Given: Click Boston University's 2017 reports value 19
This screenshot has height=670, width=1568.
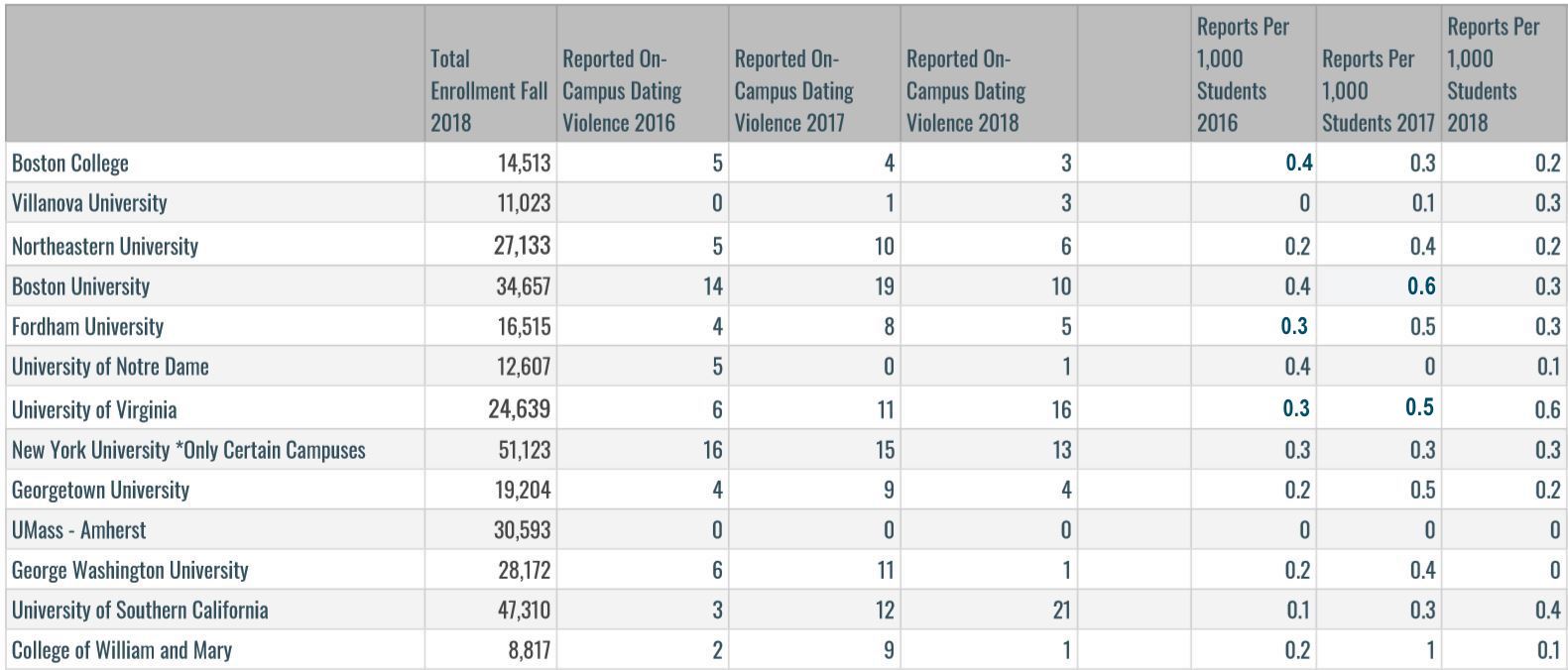Looking at the screenshot, I should 884,286.
